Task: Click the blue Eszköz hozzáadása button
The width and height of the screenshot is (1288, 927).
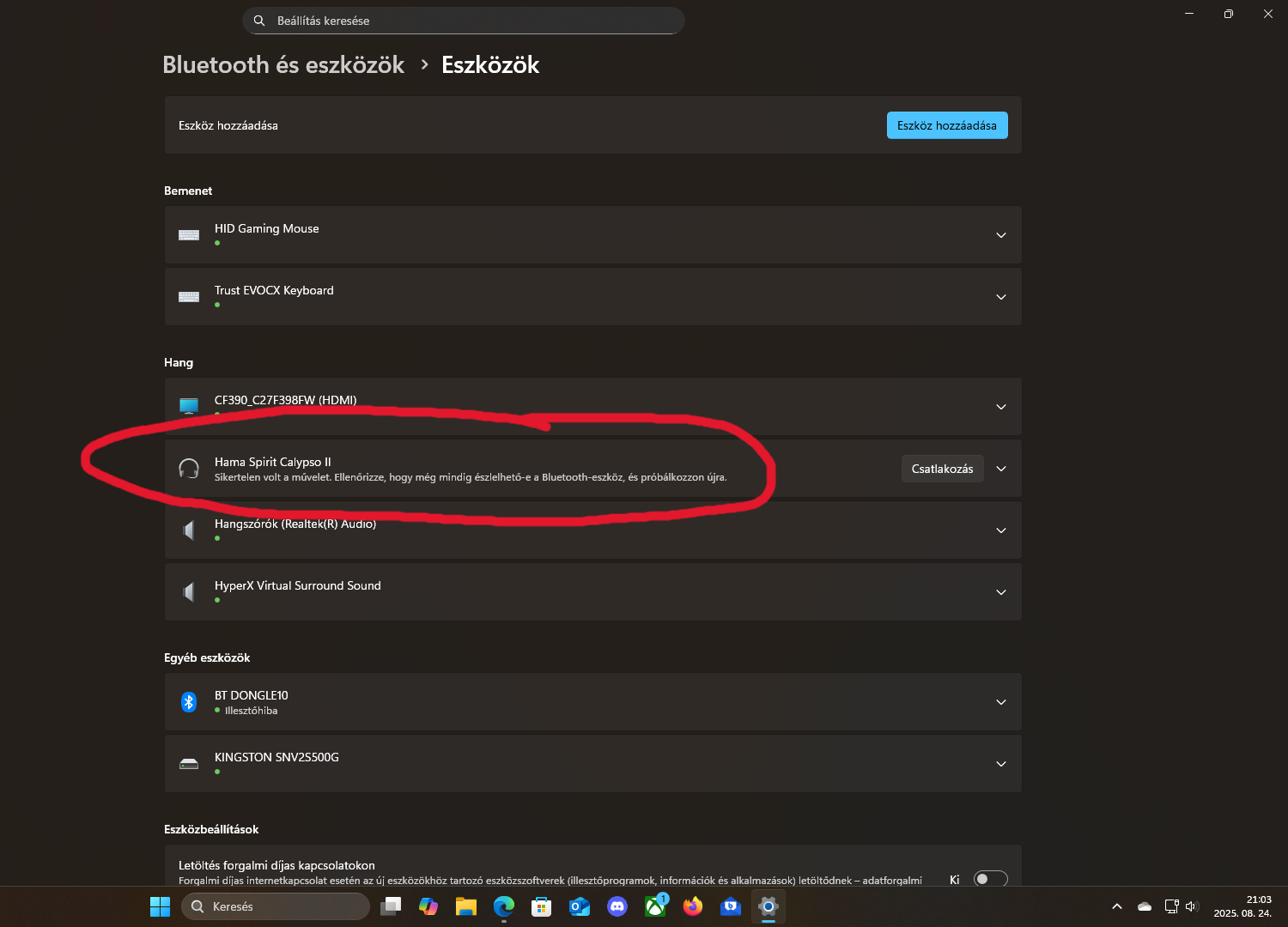Action: coord(947,125)
